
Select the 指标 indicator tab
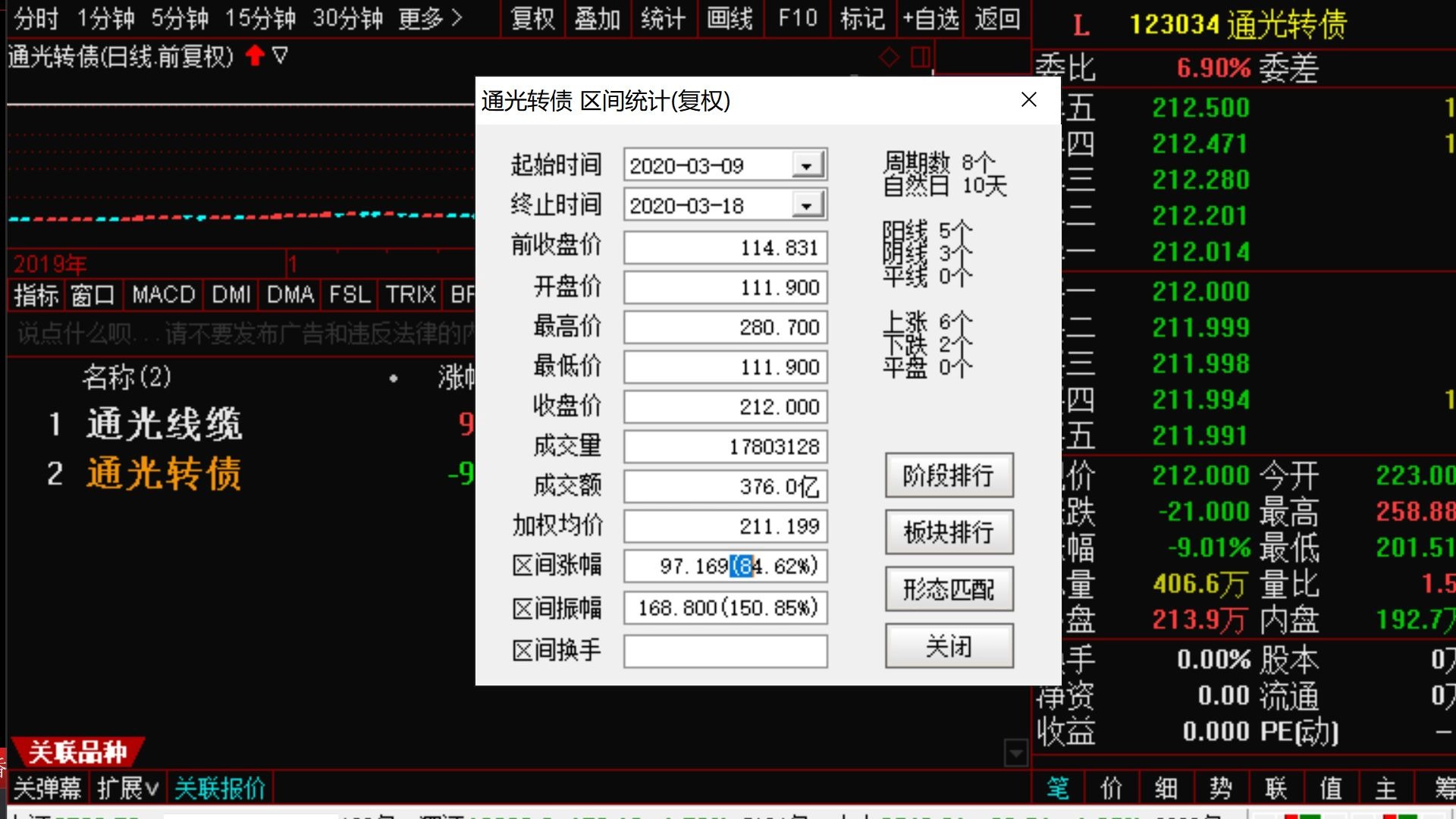point(36,294)
